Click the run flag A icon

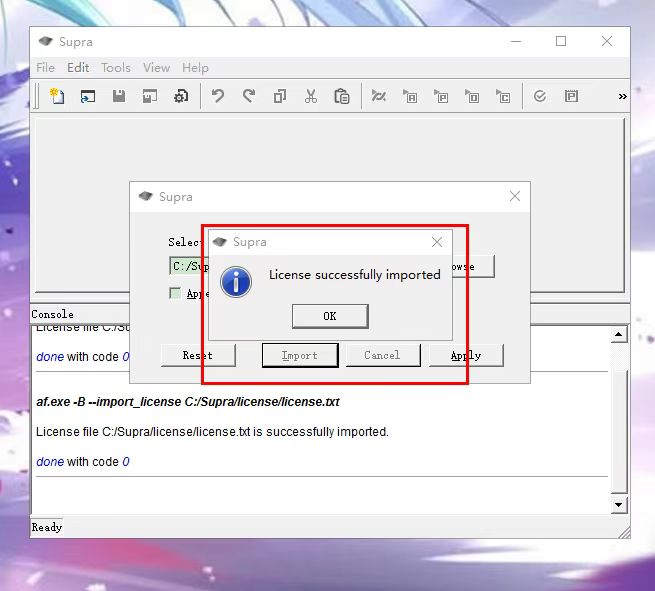(x=410, y=96)
